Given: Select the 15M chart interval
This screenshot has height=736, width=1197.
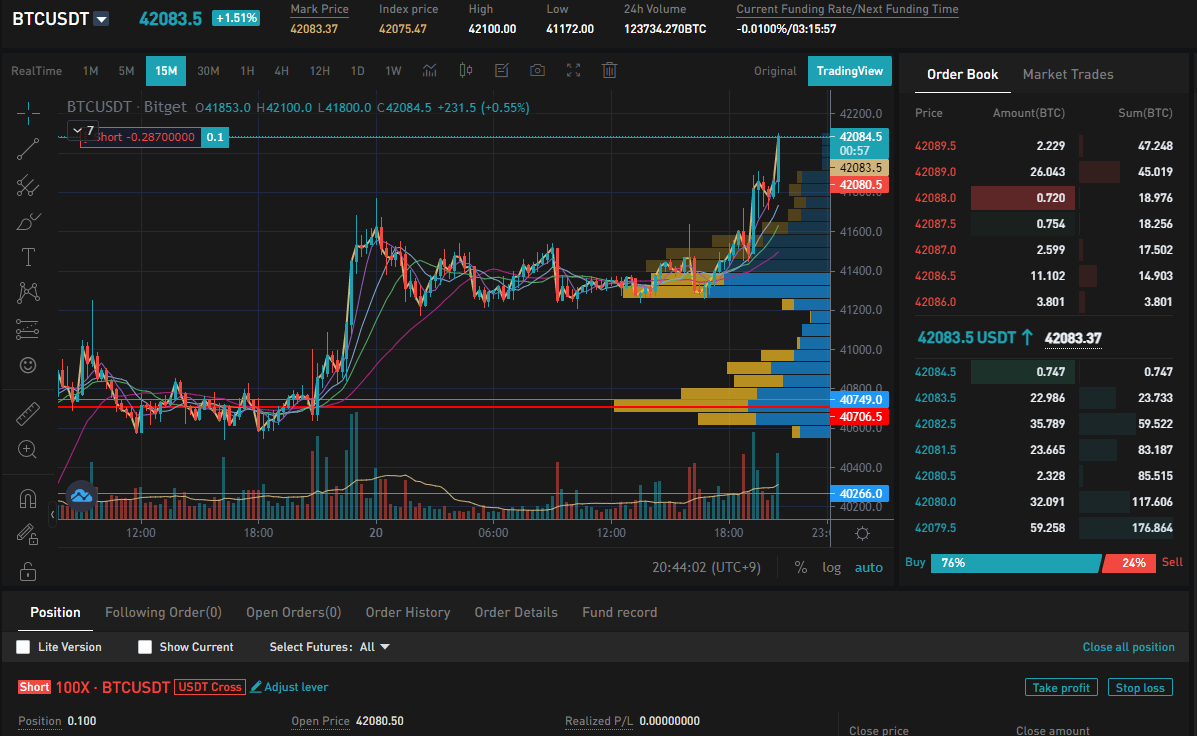Looking at the screenshot, I should pos(166,71).
